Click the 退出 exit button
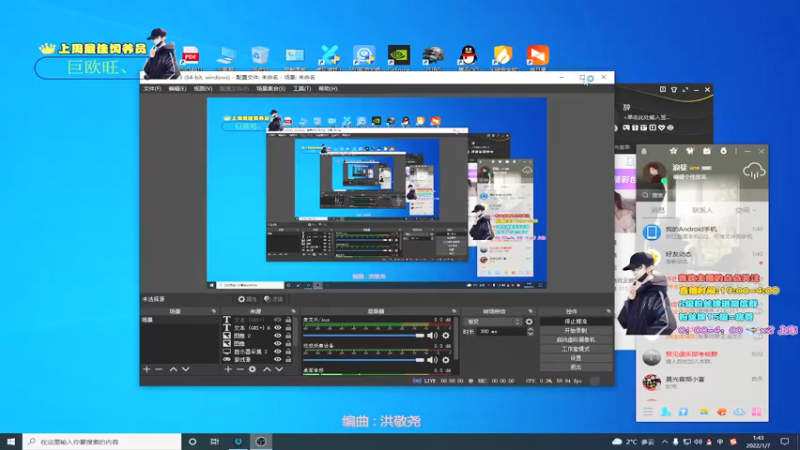This screenshot has height=450, width=800. pyautogui.click(x=576, y=367)
